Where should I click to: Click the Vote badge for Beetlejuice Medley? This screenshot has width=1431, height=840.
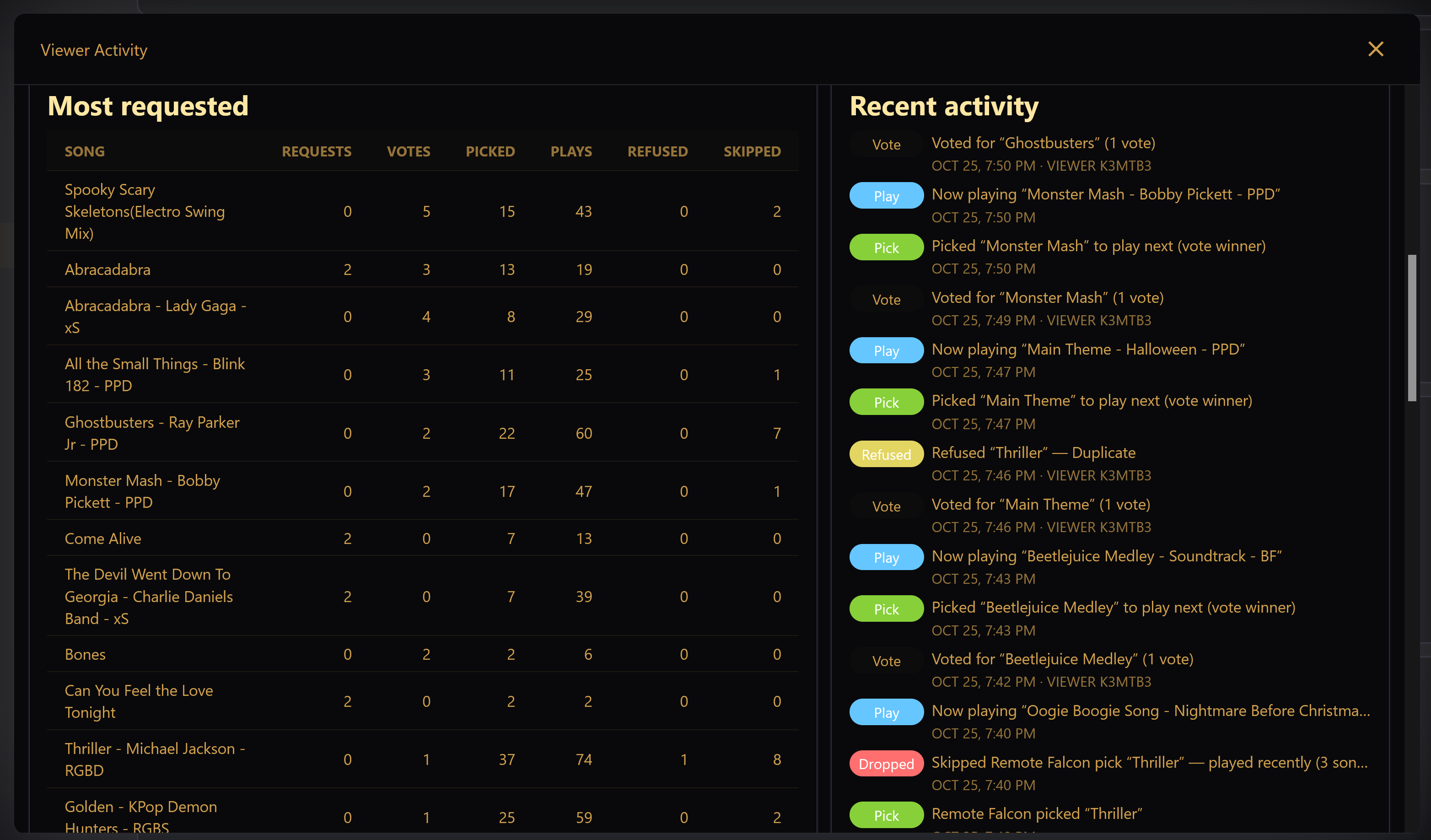(x=886, y=661)
